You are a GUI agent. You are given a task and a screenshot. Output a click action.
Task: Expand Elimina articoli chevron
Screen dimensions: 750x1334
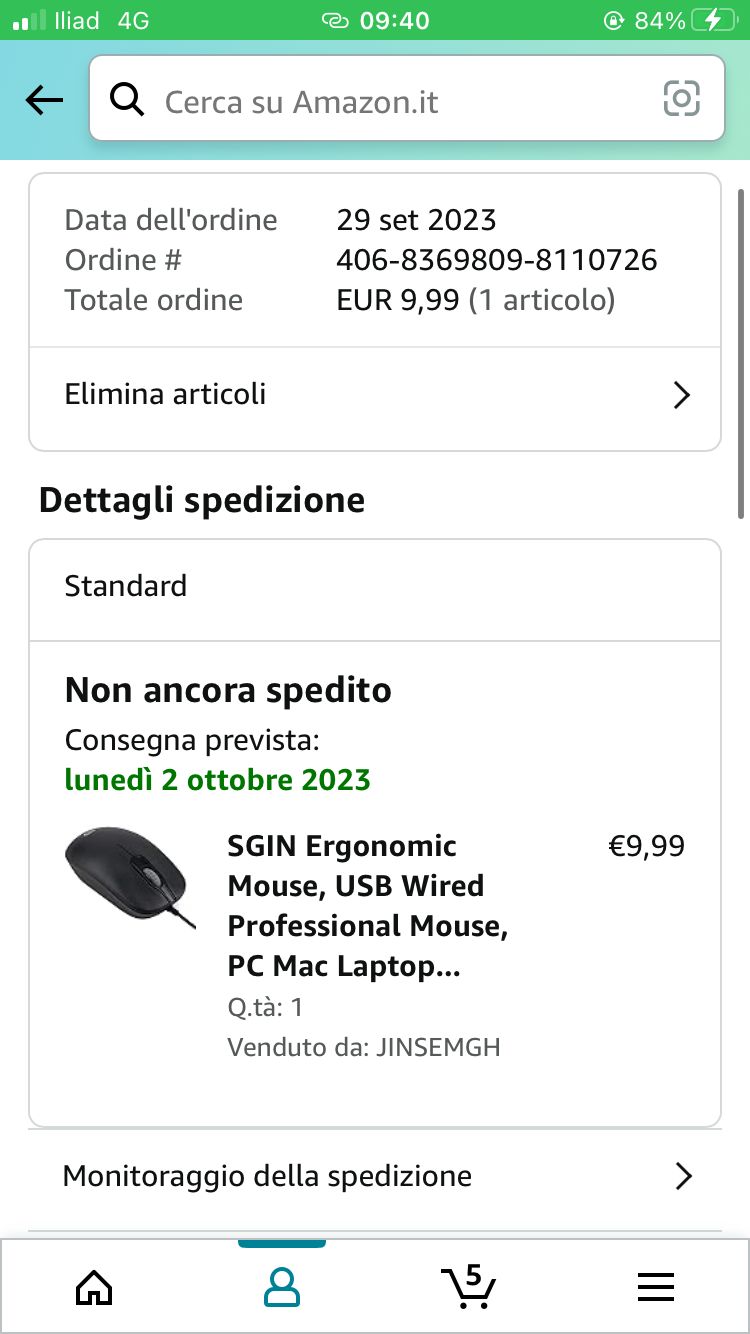point(682,395)
